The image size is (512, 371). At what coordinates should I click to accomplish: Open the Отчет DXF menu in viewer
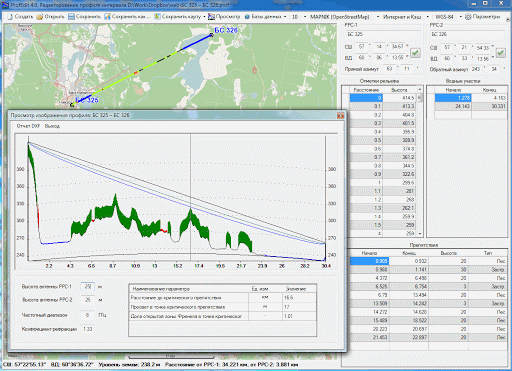pos(28,126)
